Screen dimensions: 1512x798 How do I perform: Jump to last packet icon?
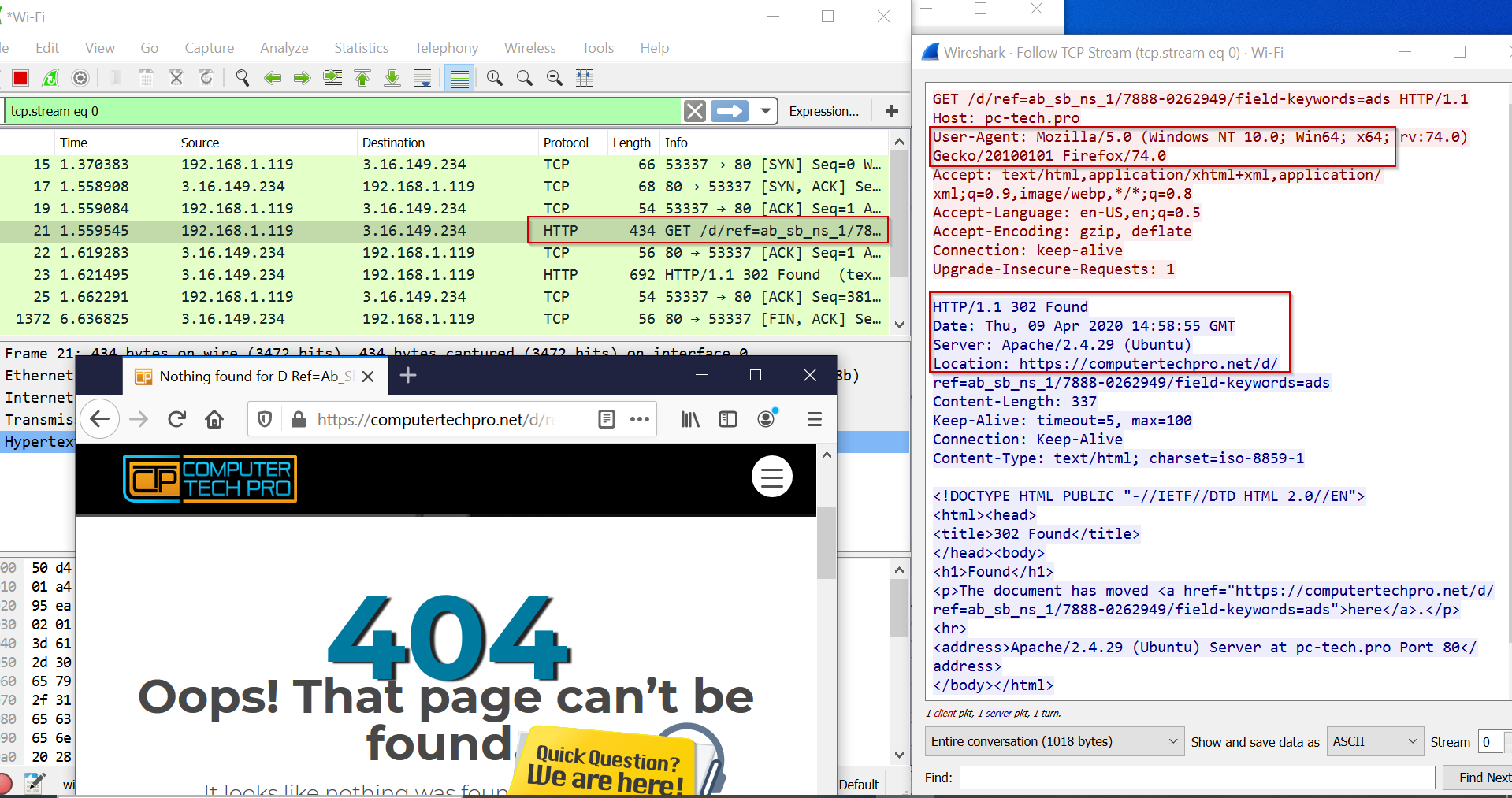(392, 78)
